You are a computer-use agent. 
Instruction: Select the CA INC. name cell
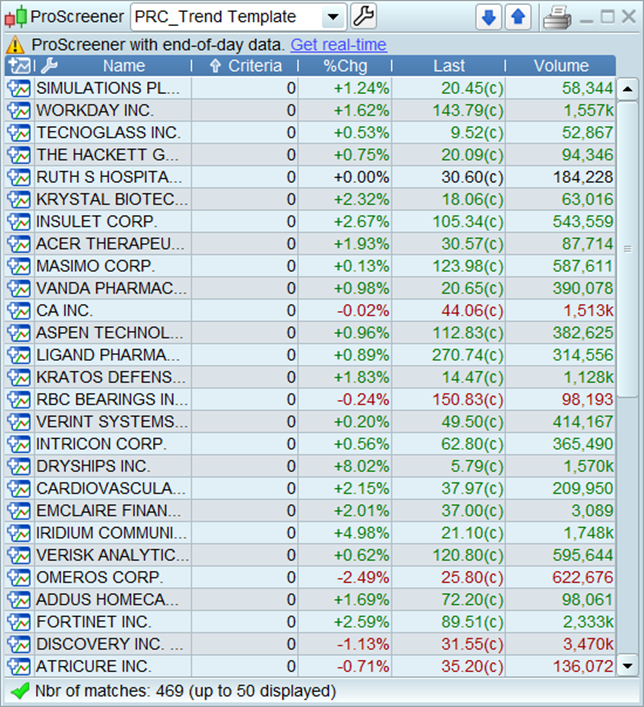113,310
